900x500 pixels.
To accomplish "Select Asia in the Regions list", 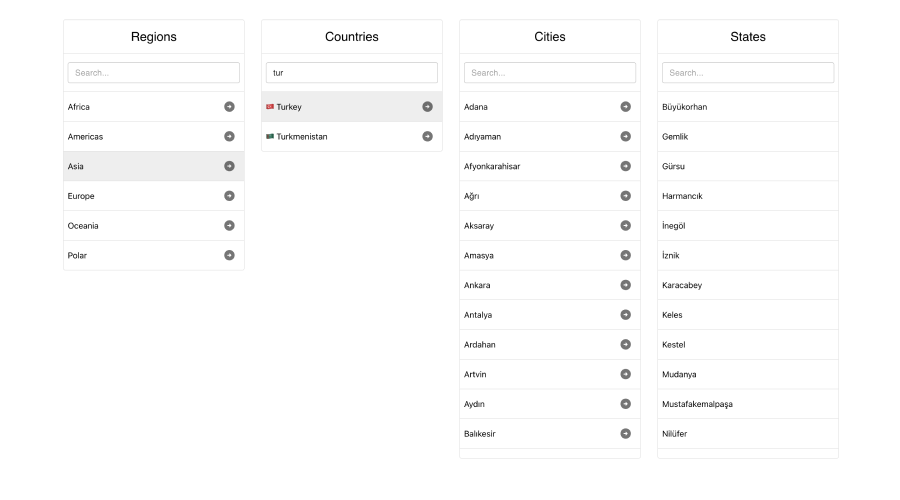I will point(76,166).
